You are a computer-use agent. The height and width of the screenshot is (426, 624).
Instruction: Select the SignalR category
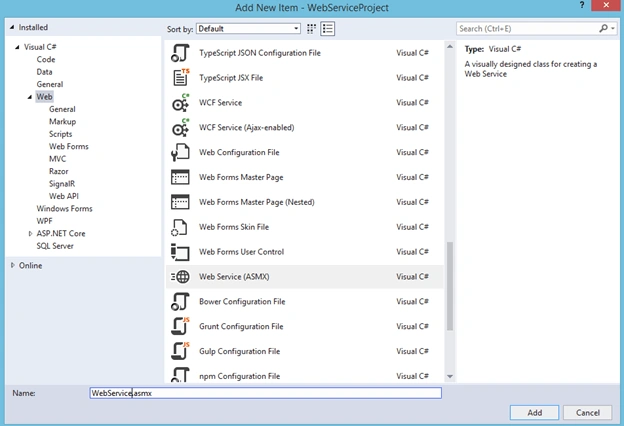click(x=62, y=184)
